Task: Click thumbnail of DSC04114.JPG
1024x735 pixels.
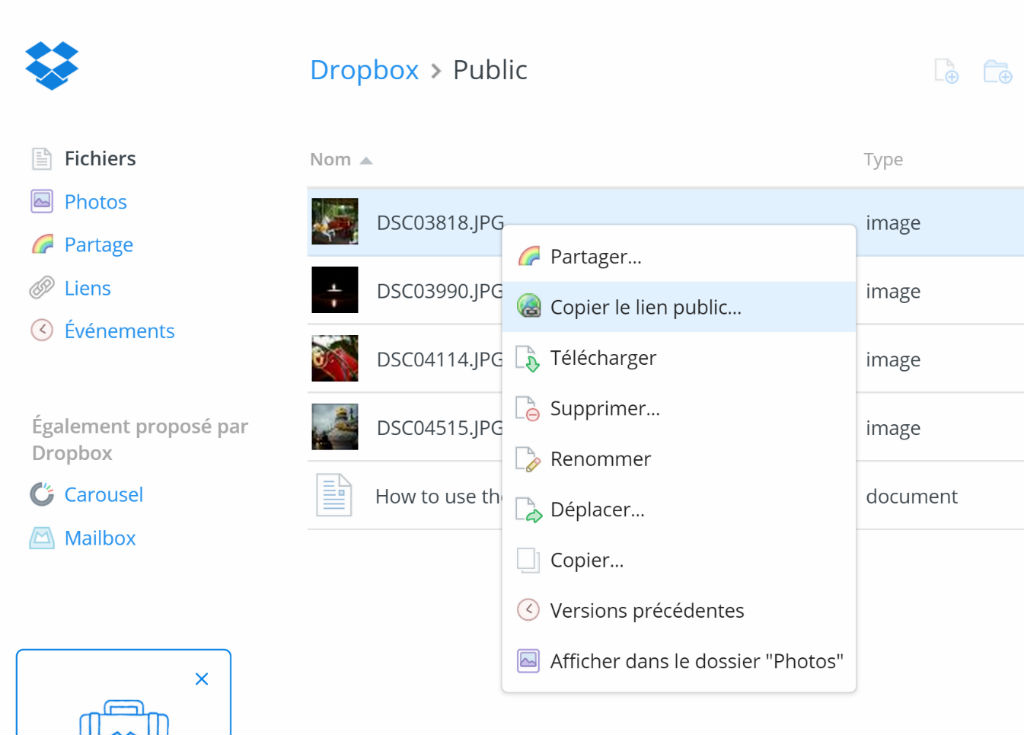Action: 335,358
